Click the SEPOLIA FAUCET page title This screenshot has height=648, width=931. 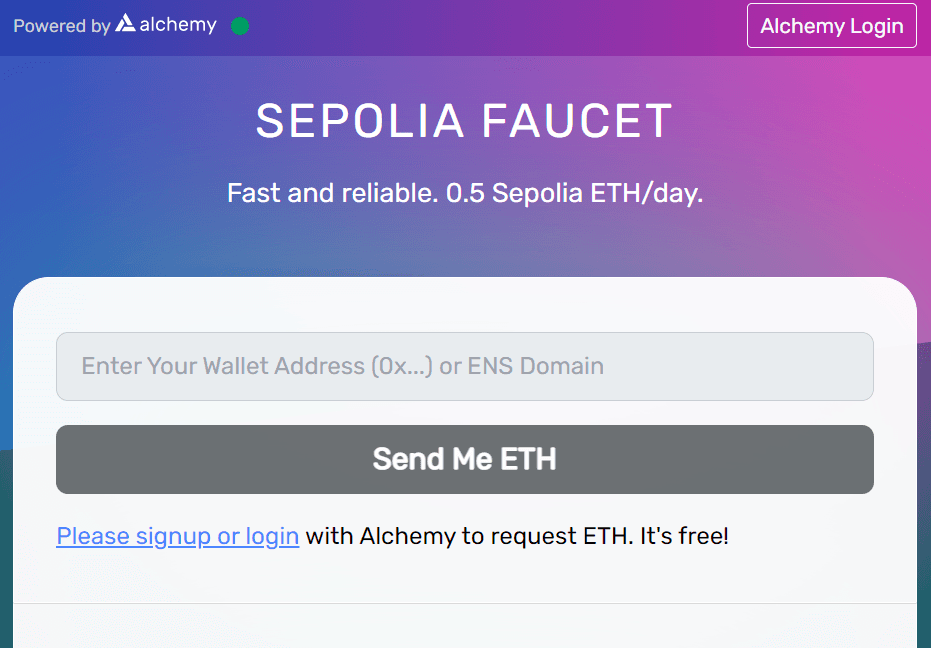click(464, 120)
